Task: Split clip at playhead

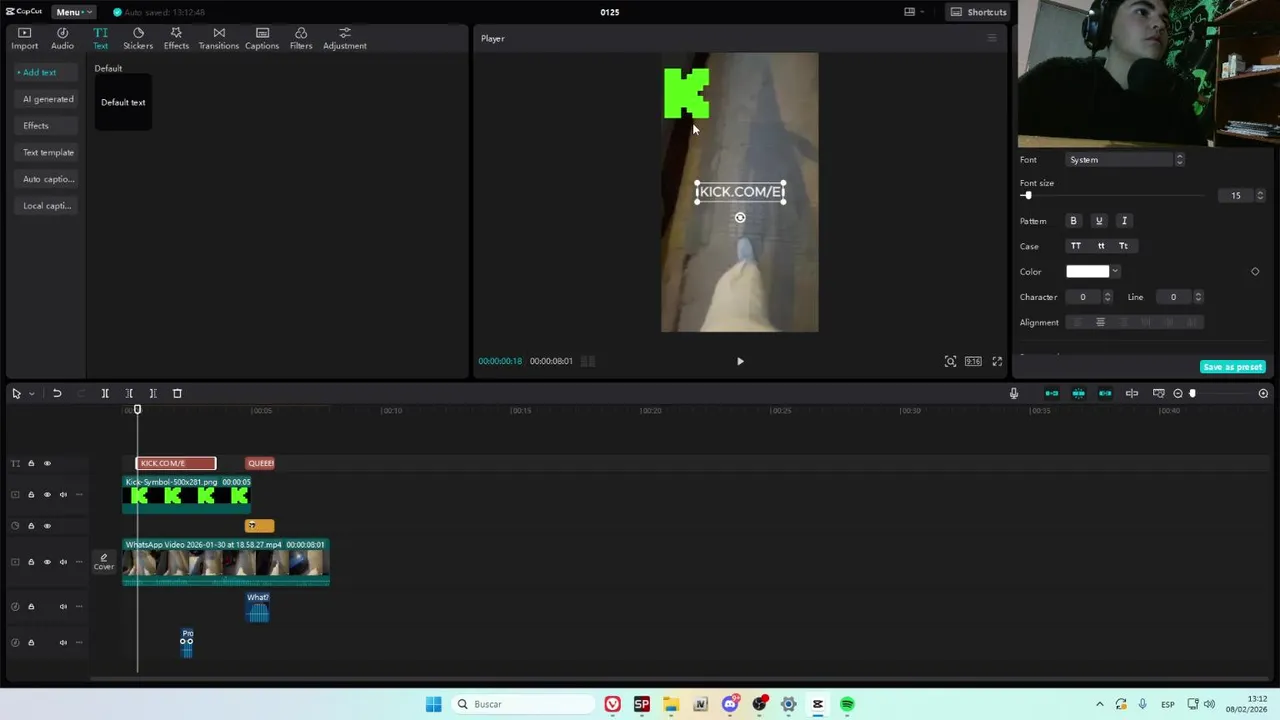Action: coord(105,394)
